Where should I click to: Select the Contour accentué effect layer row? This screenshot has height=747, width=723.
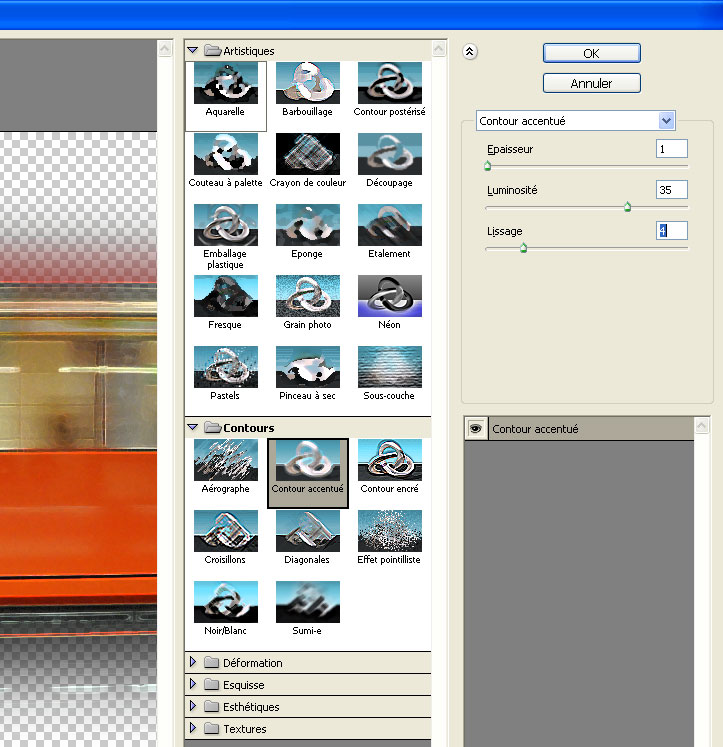pyautogui.click(x=579, y=429)
